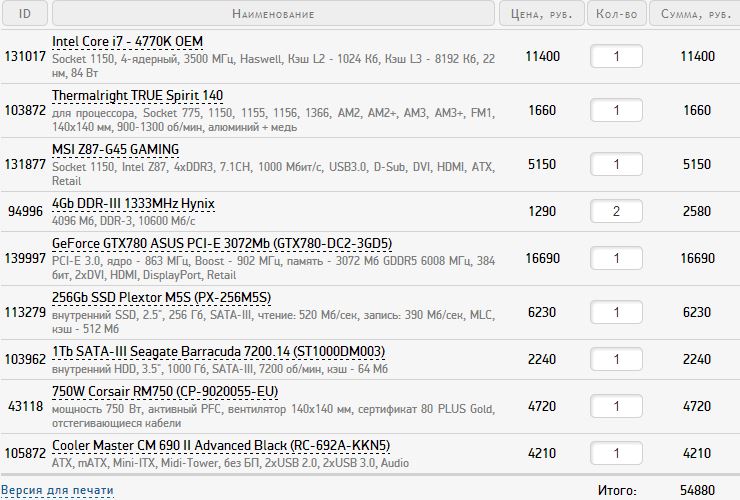Screen dimensions: 740x500
Task: Click the sum 4210 for Cooler Master case
Action: [697, 453]
